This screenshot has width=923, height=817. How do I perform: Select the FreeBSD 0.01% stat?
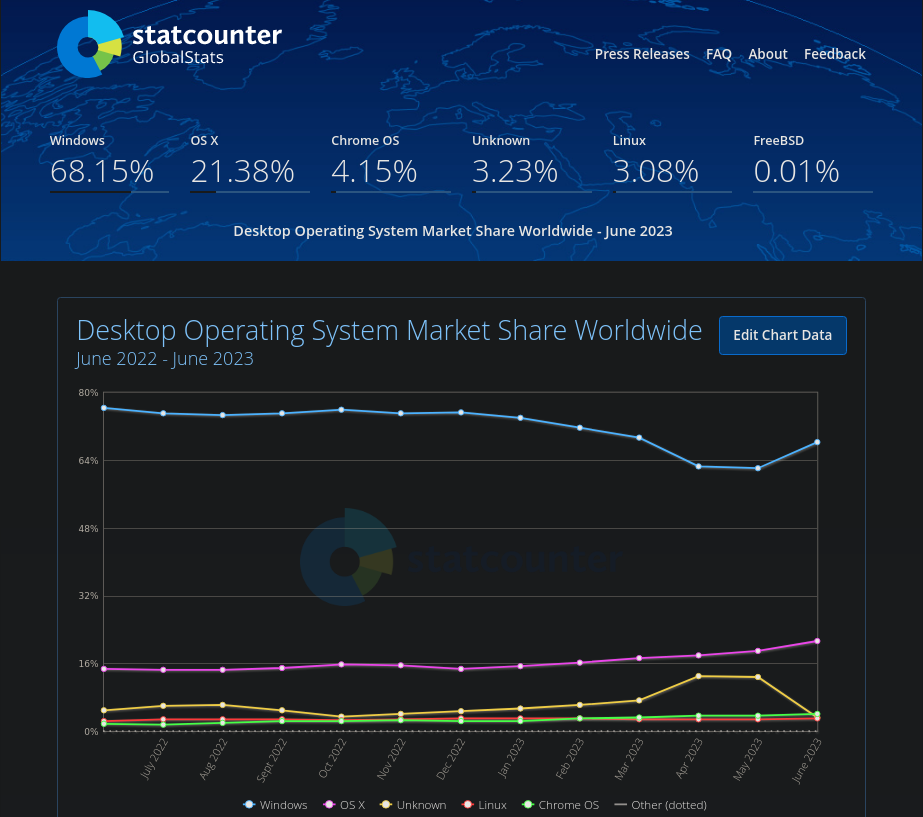(x=812, y=162)
